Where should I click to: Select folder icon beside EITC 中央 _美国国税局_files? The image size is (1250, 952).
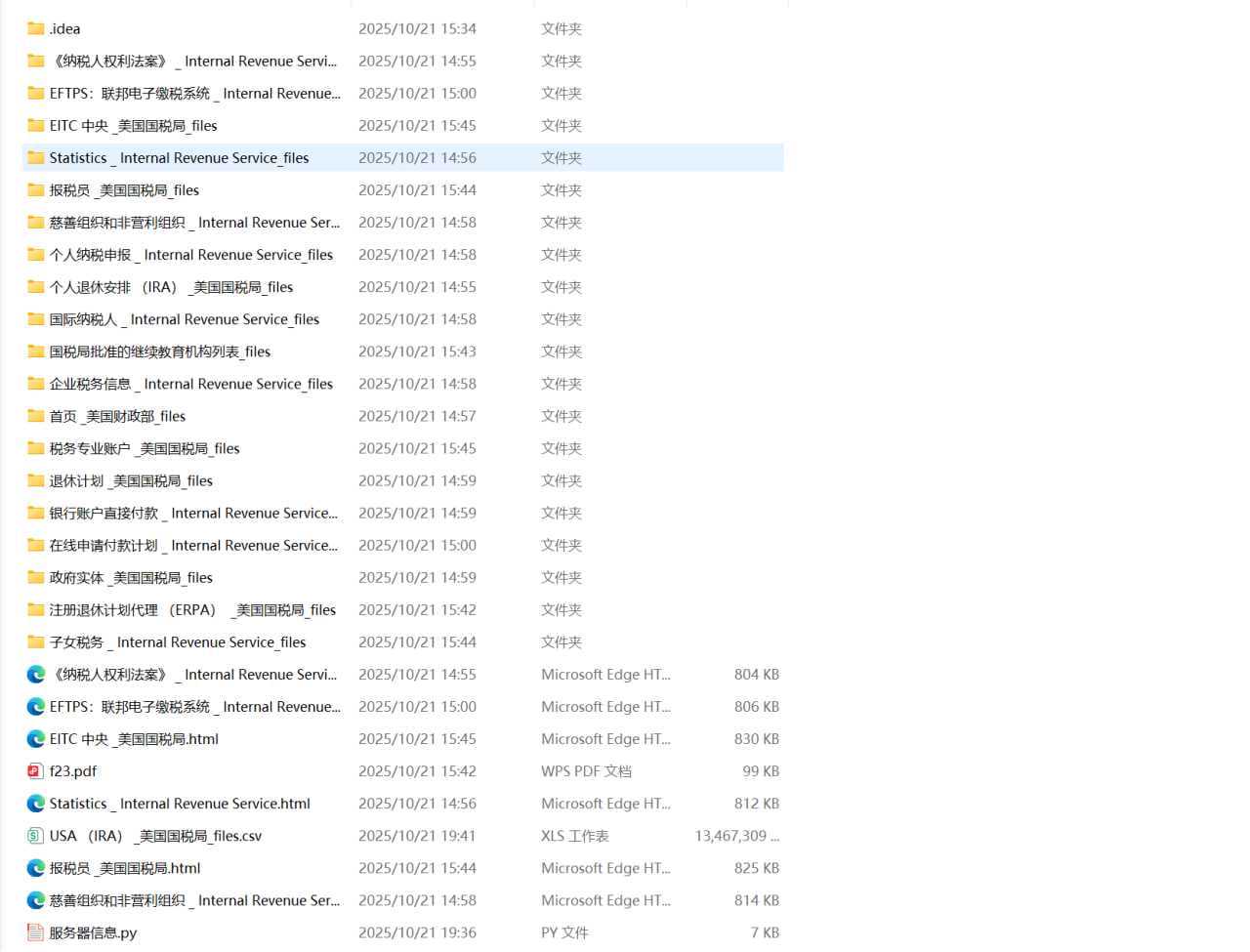36,125
